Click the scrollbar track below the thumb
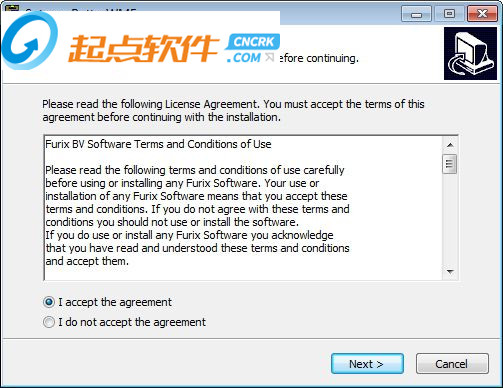 tap(450, 219)
